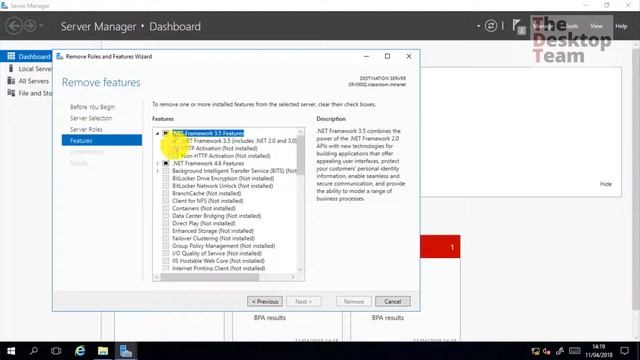Click the Local Server icon in the sidebar
Viewport: 640px width, 360px height.
click(11, 69)
